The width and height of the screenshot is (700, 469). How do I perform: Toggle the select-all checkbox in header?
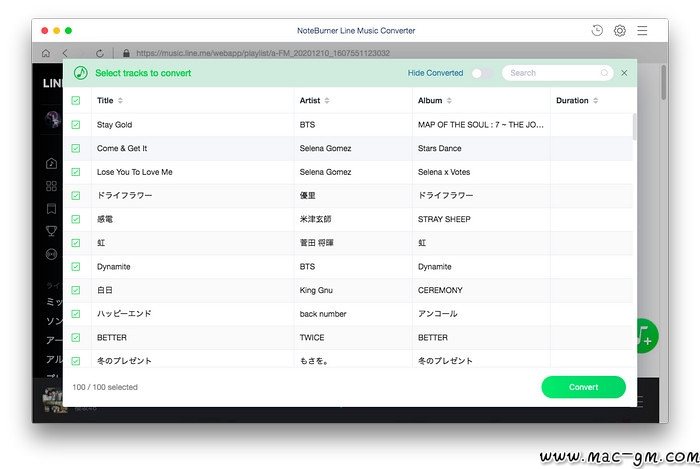coord(76,100)
